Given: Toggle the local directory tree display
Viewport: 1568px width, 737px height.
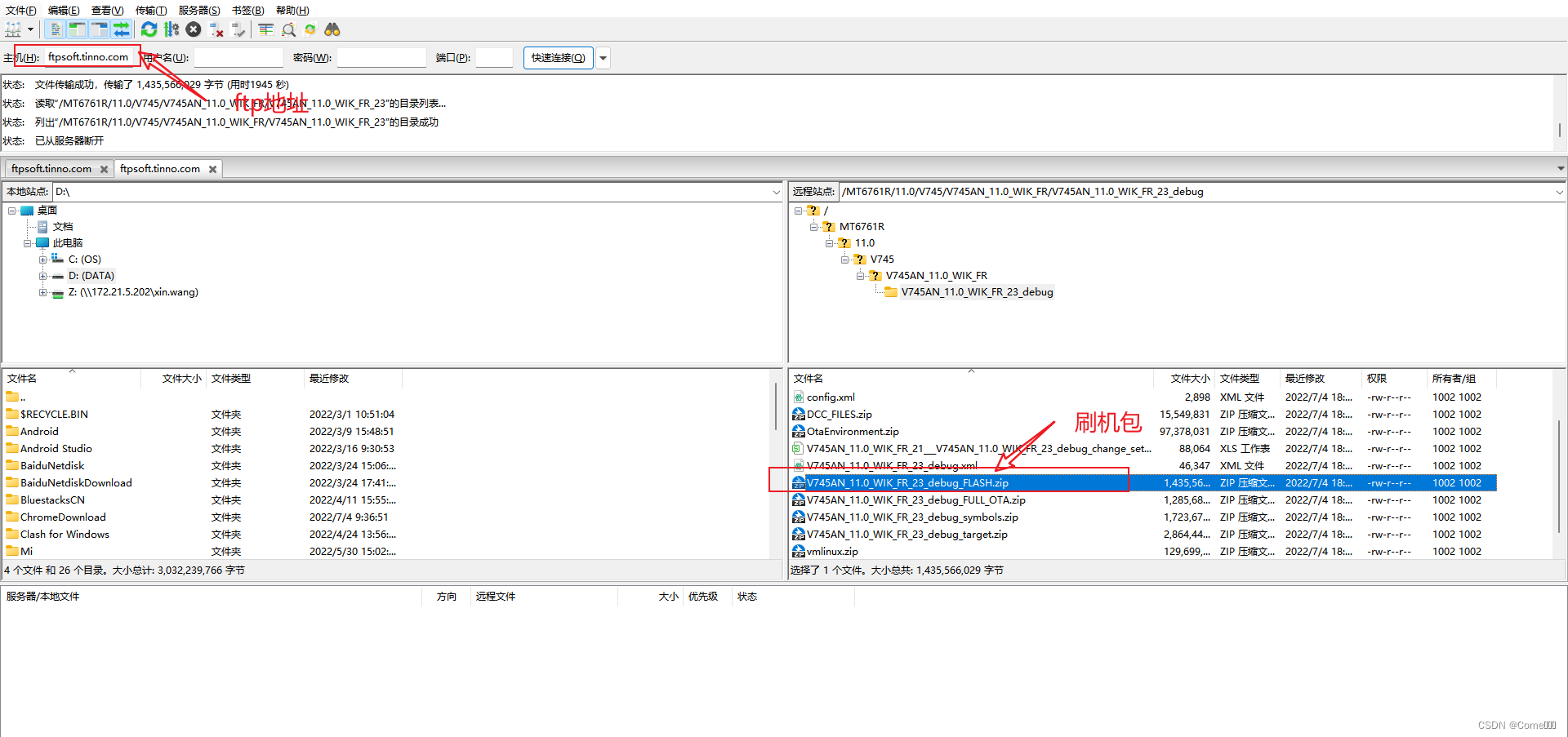Looking at the screenshot, I should coord(77,29).
